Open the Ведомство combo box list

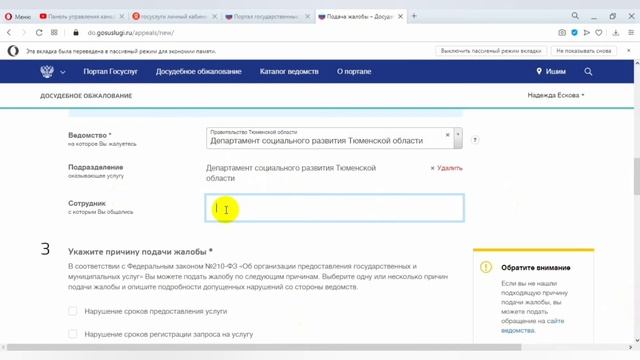458,138
